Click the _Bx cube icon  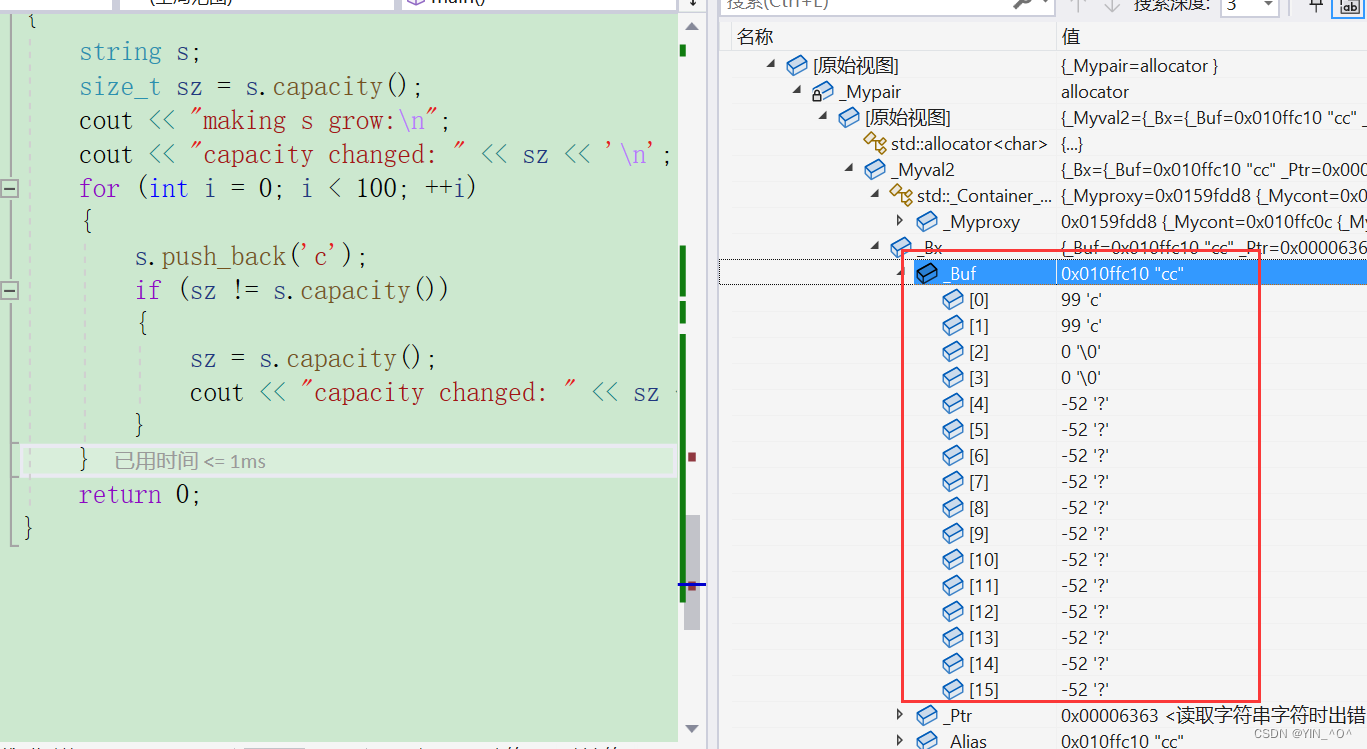click(x=901, y=246)
